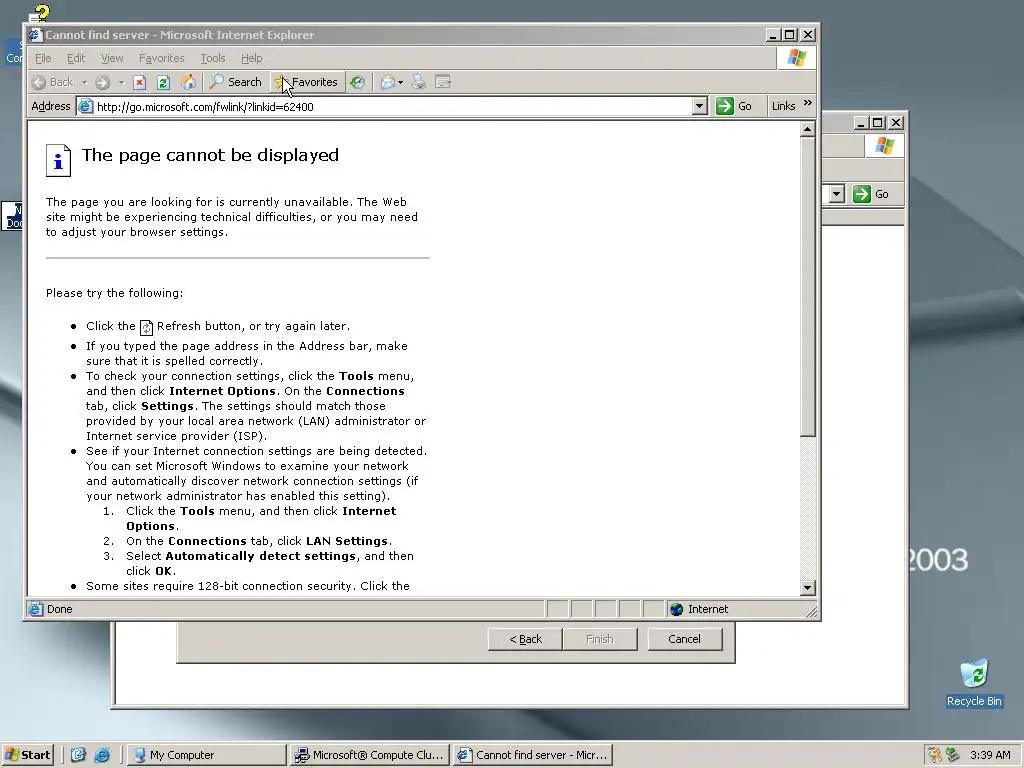Click Go button in background window

click(x=871, y=194)
